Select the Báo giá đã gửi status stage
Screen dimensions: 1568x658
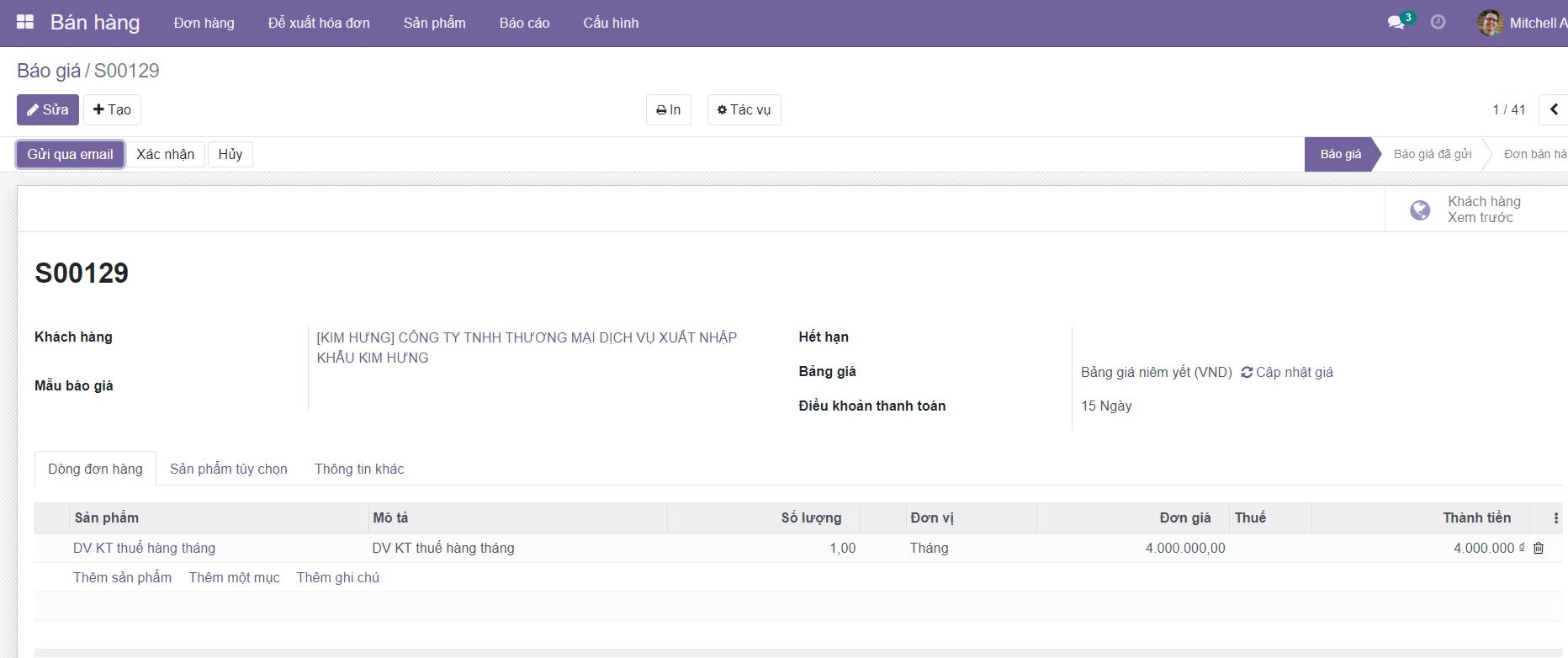coord(1433,154)
